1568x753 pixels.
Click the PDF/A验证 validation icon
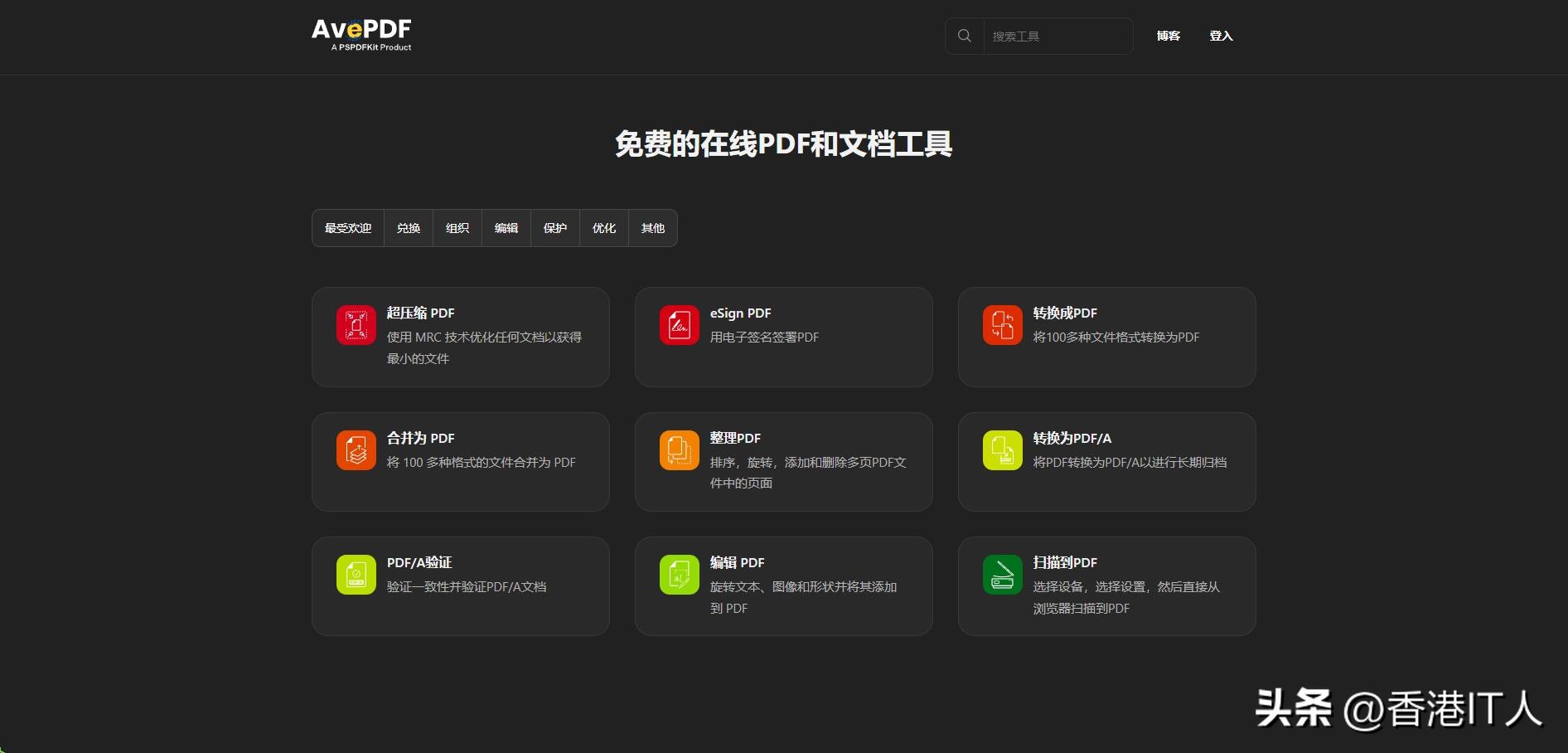(x=356, y=574)
